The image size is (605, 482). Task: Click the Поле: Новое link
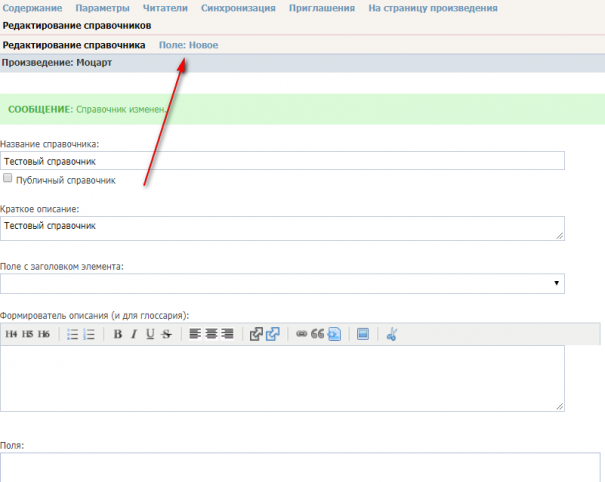188,45
